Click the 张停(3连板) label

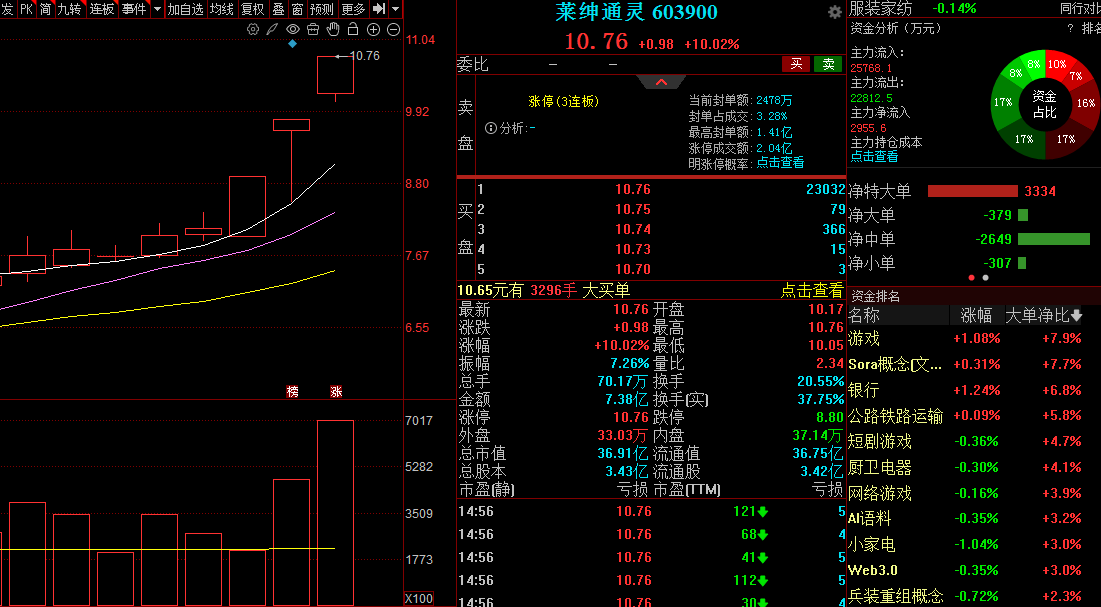pyautogui.click(x=564, y=101)
